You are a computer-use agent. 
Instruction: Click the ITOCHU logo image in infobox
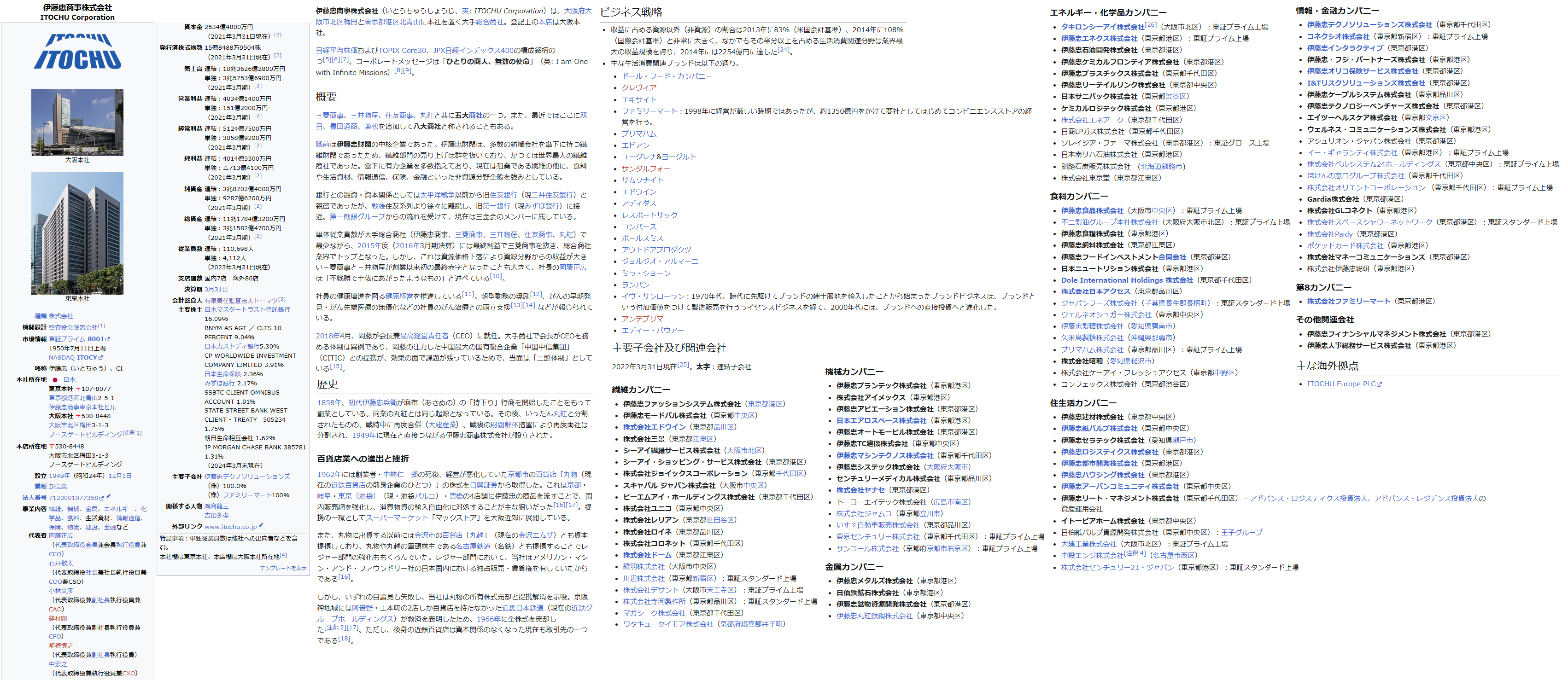(77, 52)
